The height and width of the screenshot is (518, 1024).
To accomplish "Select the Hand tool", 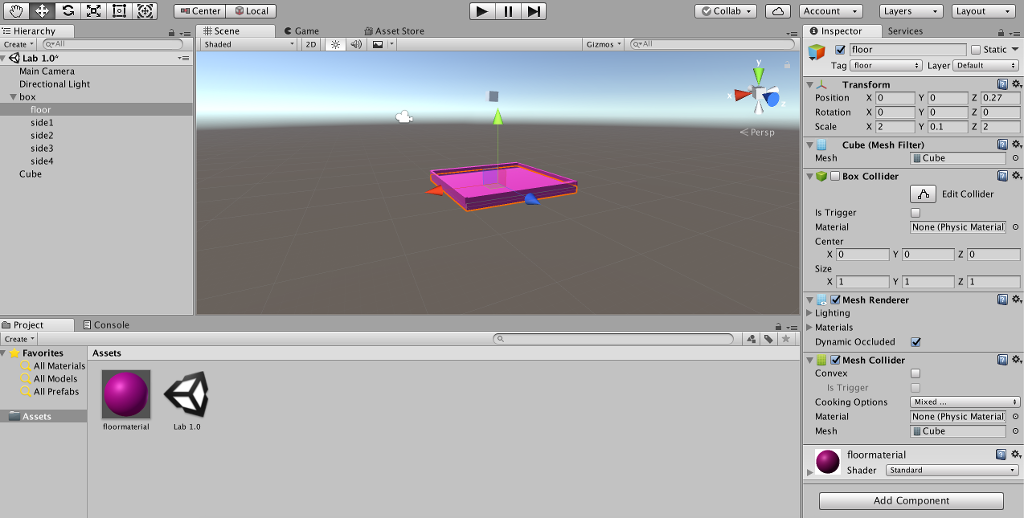I will click(16, 11).
